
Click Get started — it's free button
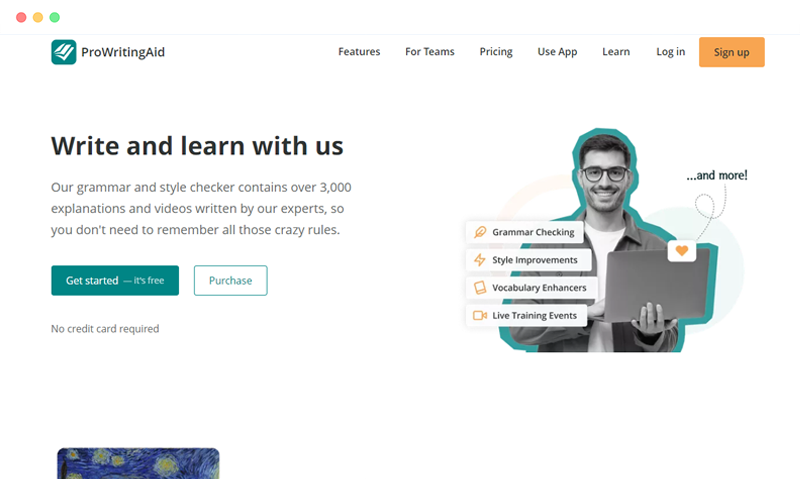tap(115, 281)
